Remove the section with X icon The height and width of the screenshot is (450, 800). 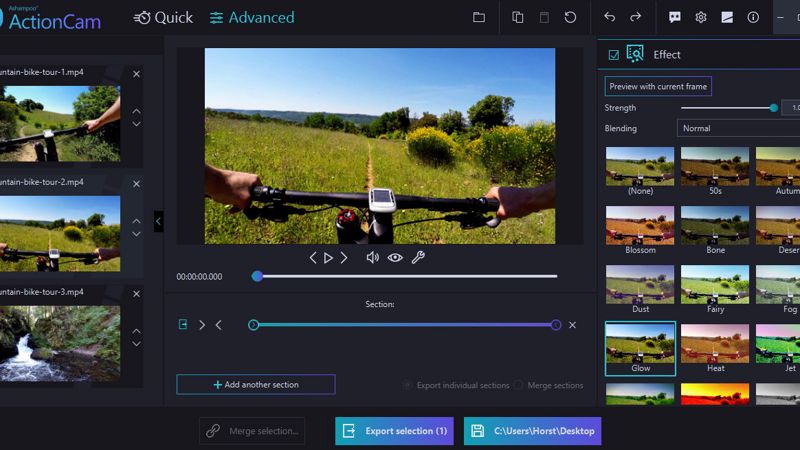572,325
